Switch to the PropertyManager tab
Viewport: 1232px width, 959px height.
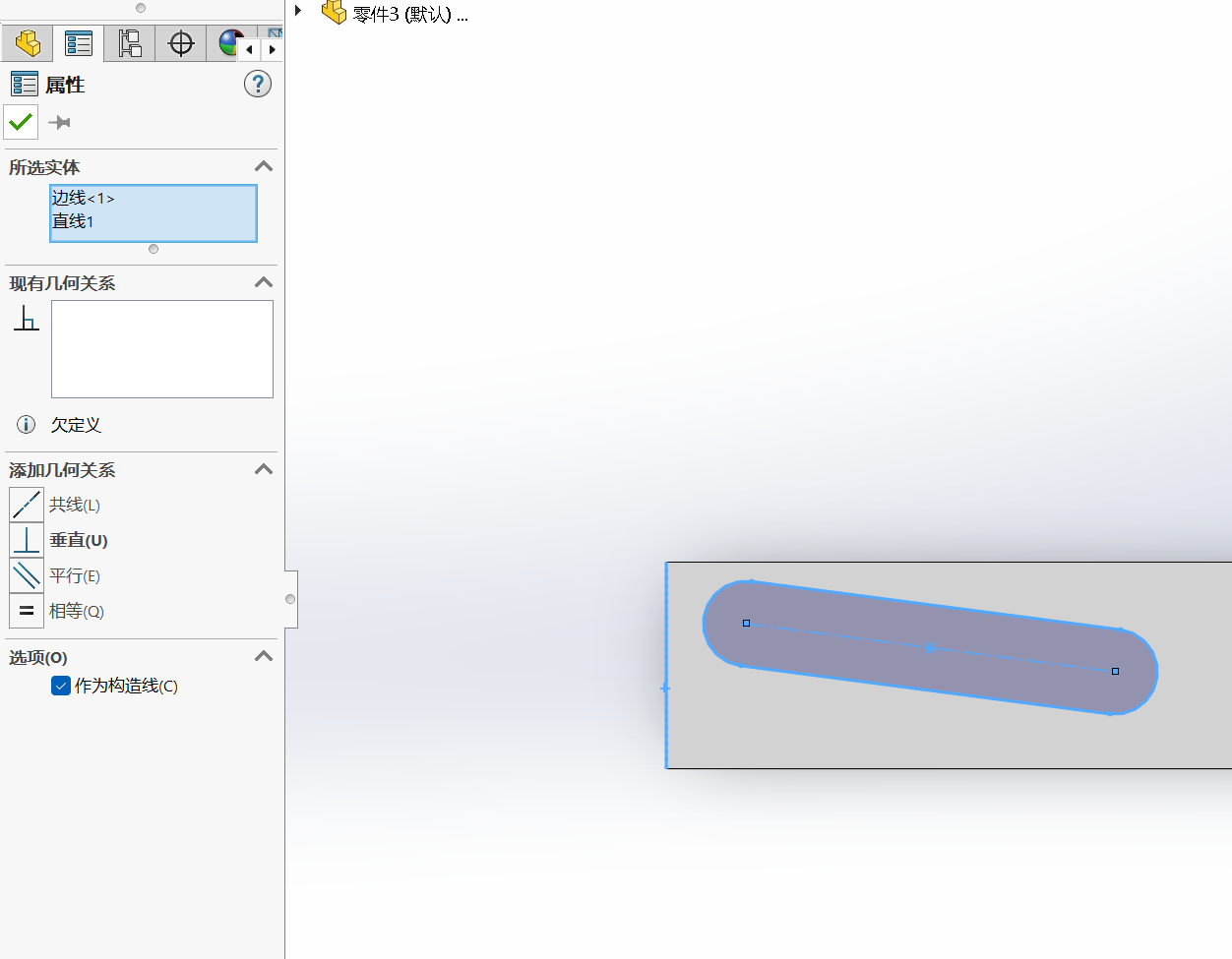79,43
